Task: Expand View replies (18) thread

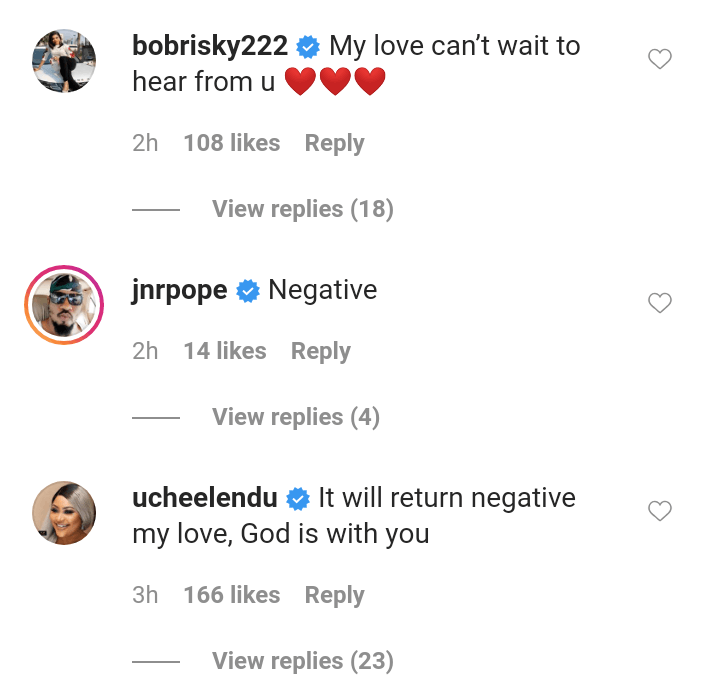Action: tap(302, 209)
